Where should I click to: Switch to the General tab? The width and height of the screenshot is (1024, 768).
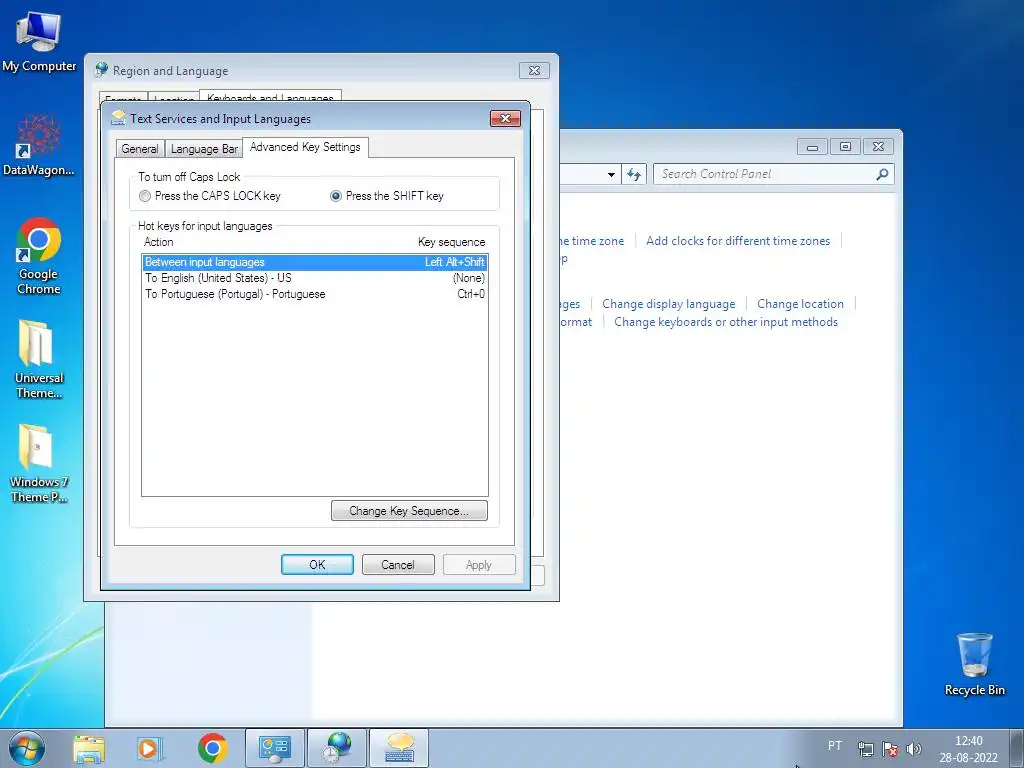tap(140, 149)
